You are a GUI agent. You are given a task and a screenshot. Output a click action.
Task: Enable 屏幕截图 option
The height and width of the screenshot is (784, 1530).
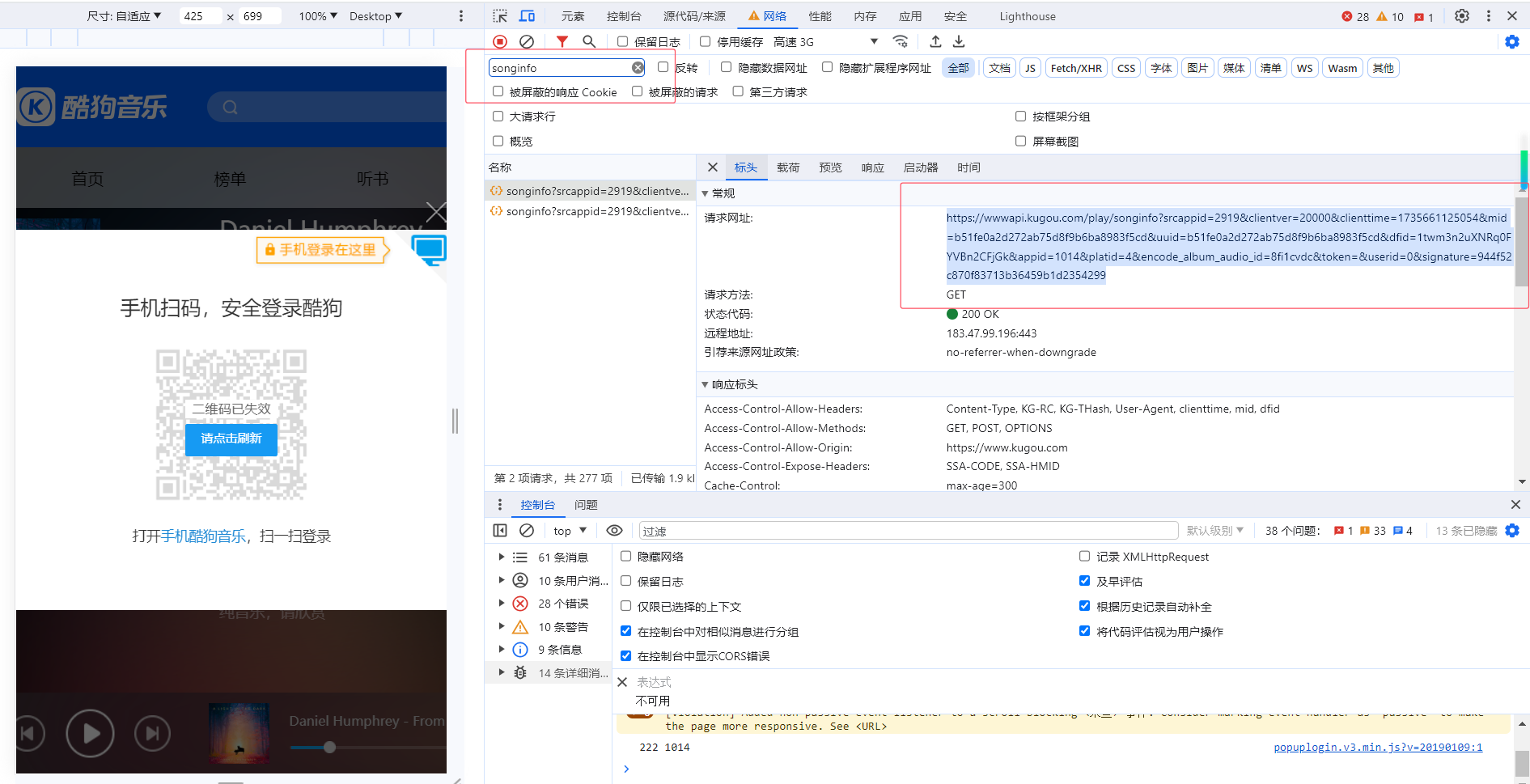[1020, 141]
